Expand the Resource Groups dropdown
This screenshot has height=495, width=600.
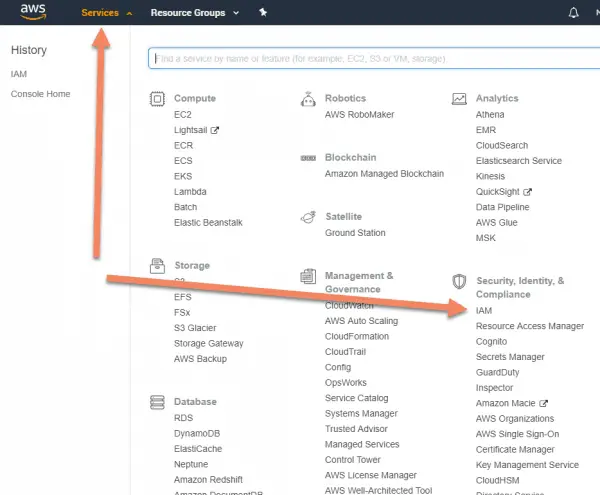(x=195, y=13)
